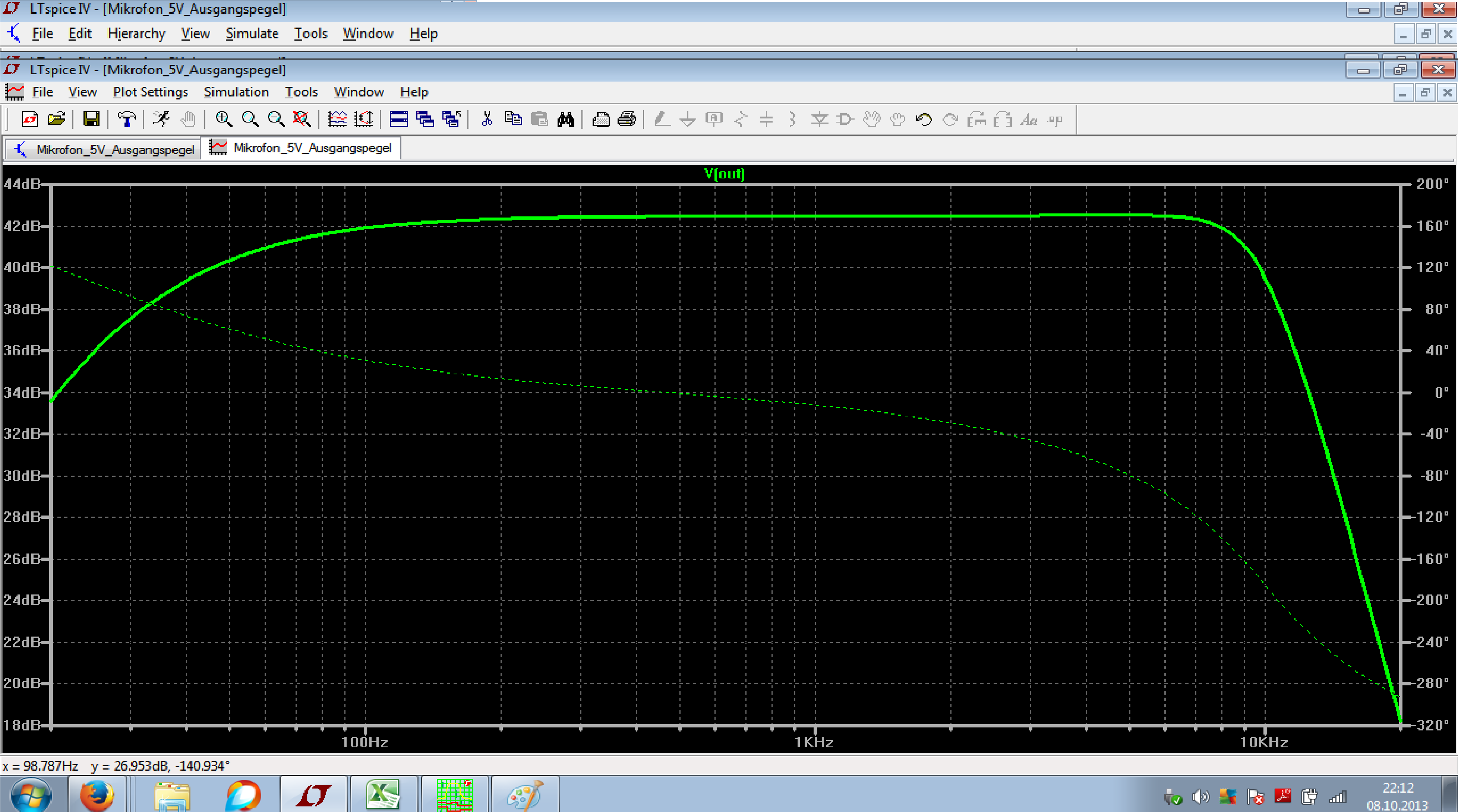This screenshot has width=1458, height=812.
Task: Open the plot window File menu
Action: (42, 92)
